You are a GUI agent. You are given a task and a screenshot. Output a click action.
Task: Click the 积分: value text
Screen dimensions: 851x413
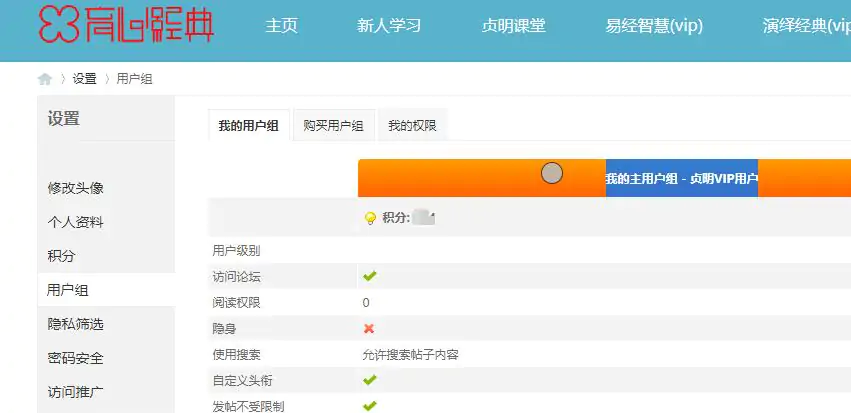(x=409, y=218)
